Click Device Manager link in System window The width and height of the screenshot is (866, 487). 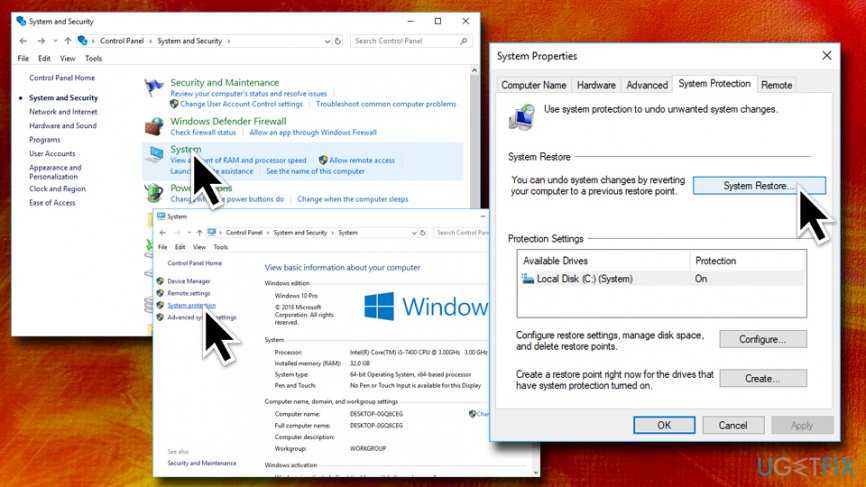[x=189, y=281]
